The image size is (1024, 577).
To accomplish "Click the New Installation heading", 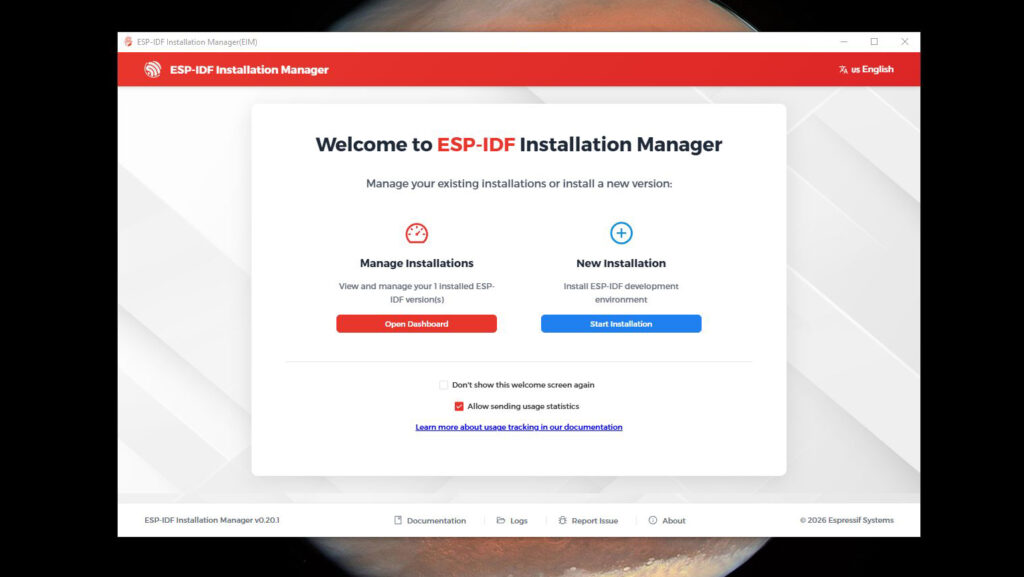I will pos(621,263).
